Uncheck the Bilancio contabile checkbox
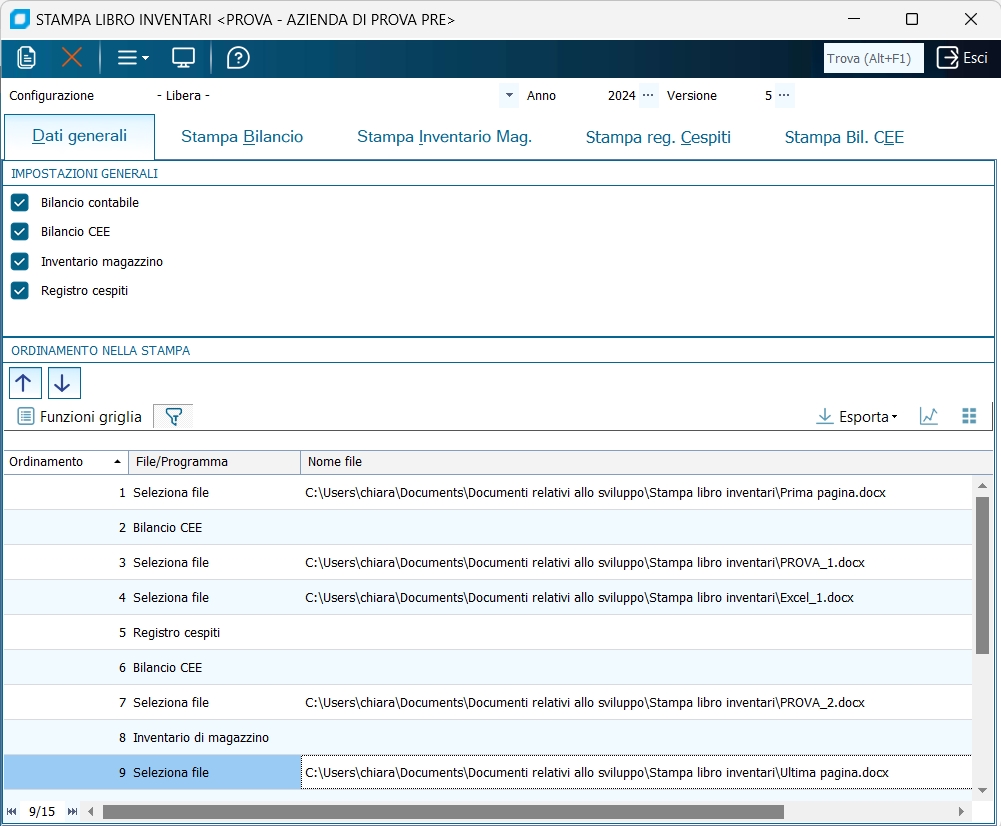This screenshot has width=1001, height=826. pyautogui.click(x=20, y=203)
